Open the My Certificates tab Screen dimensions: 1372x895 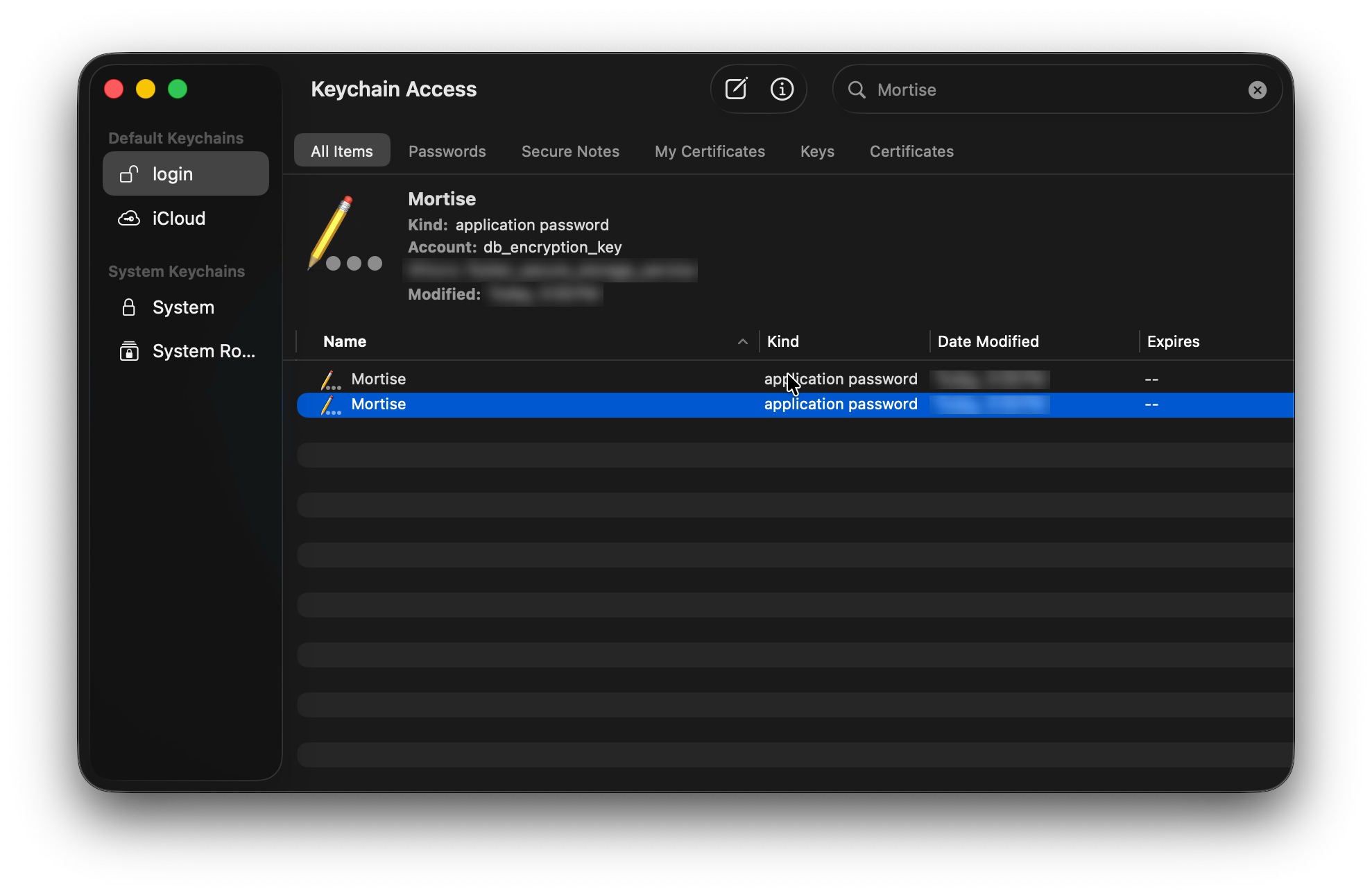click(710, 151)
